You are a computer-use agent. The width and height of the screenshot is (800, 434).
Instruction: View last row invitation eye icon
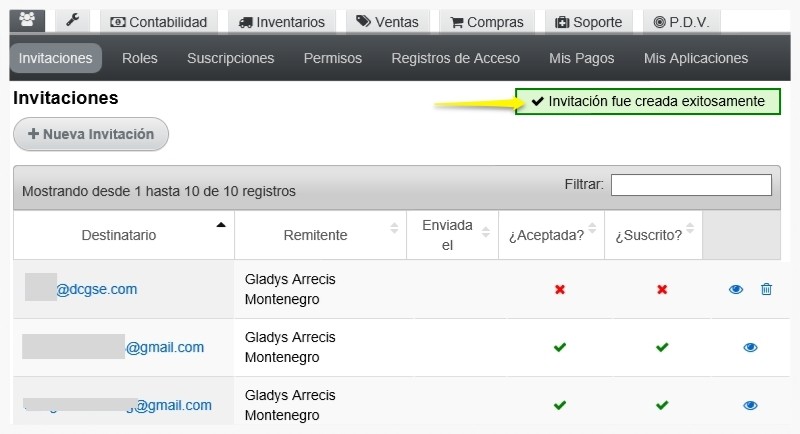[750, 406]
